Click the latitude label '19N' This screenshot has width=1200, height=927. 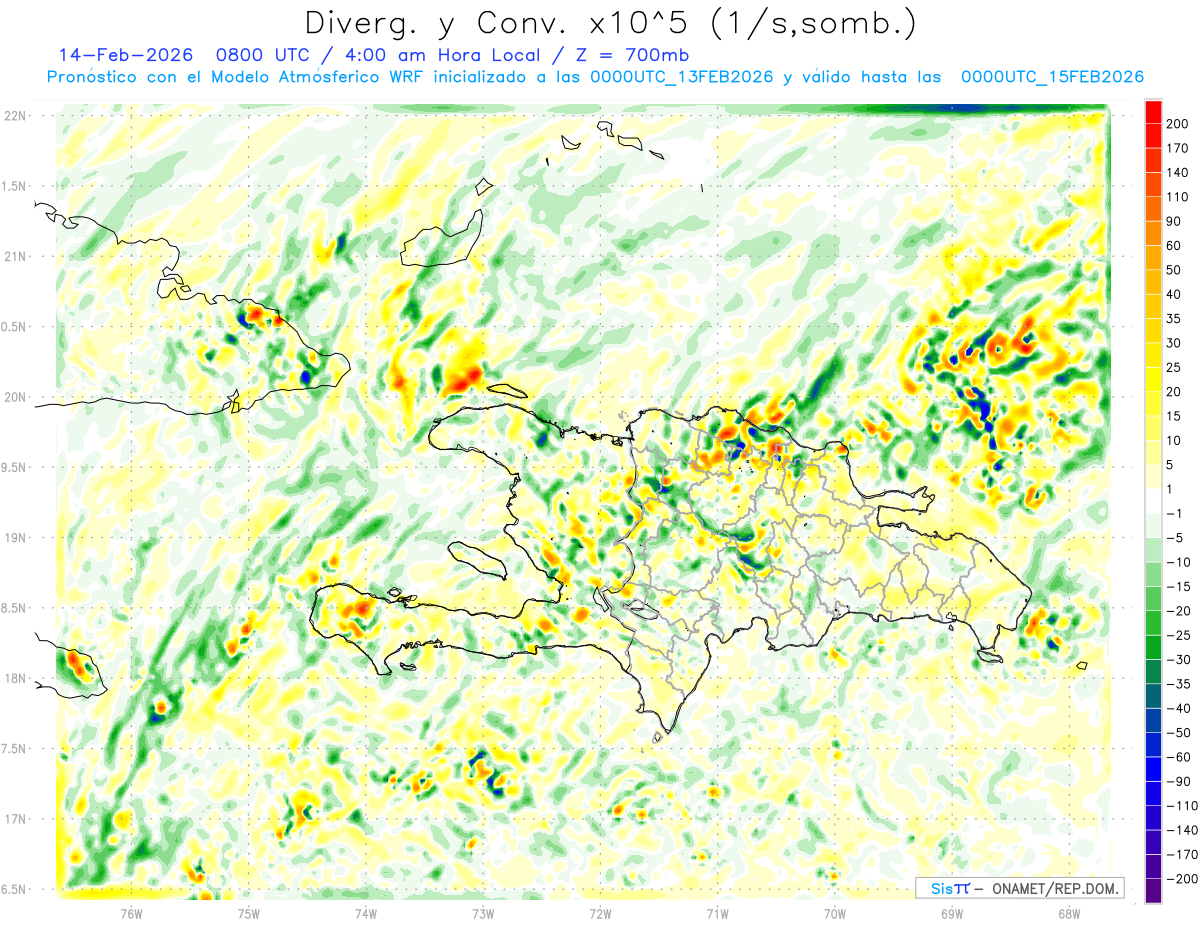point(15,538)
